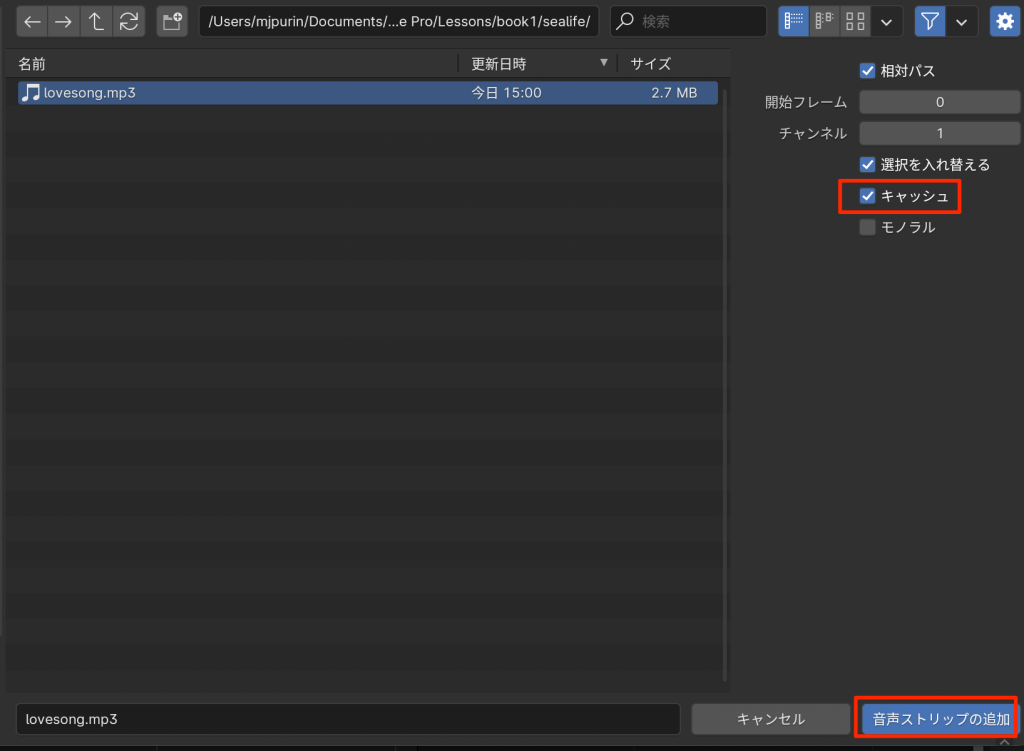Image resolution: width=1024 pixels, height=751 pixels.
Task: Toggle the file filter funnel icon
Action: click(930, 21)
